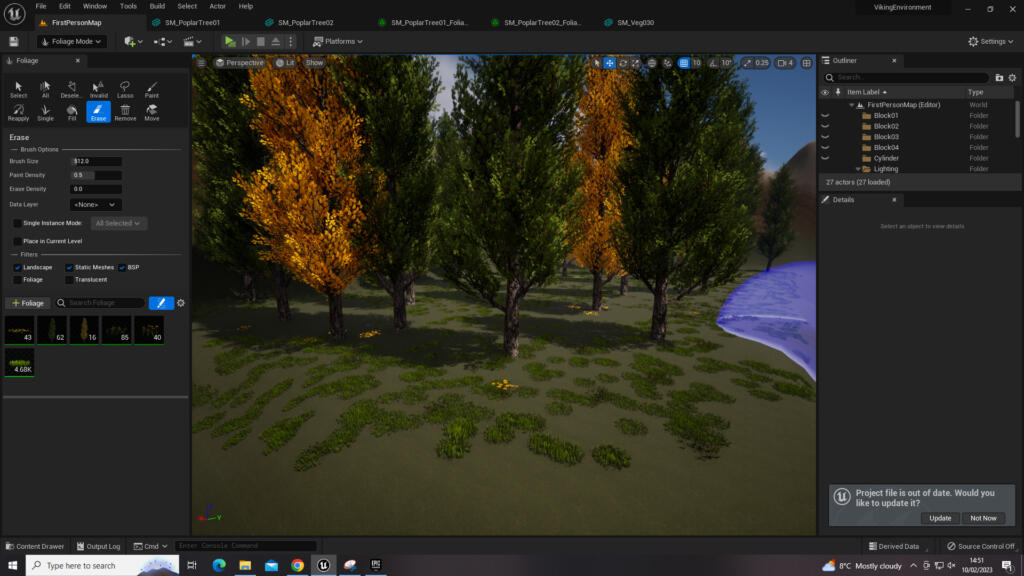This screenshot has height=576, width=1024.
Task: Open the Data Layer dropdown
Action: pos(96,204)
